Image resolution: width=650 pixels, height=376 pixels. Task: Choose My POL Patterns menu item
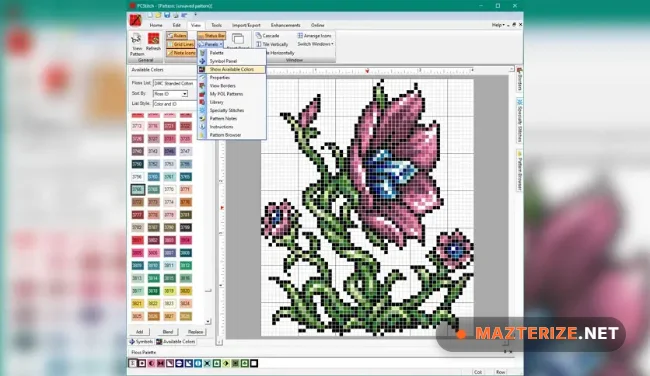coord(231,94)
